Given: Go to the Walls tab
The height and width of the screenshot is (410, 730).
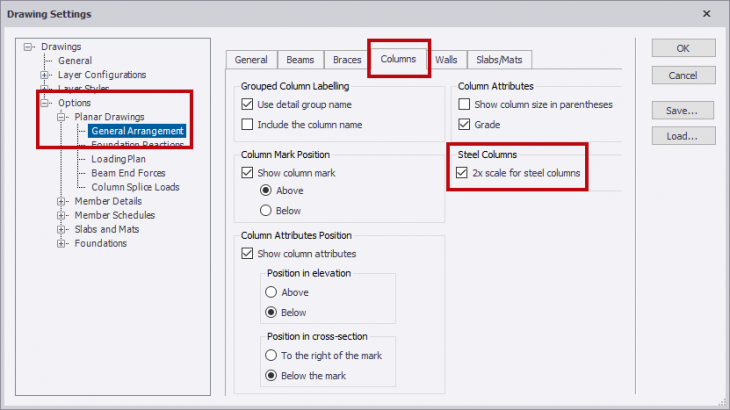Looking at the screenshot, I should [446, 60].
